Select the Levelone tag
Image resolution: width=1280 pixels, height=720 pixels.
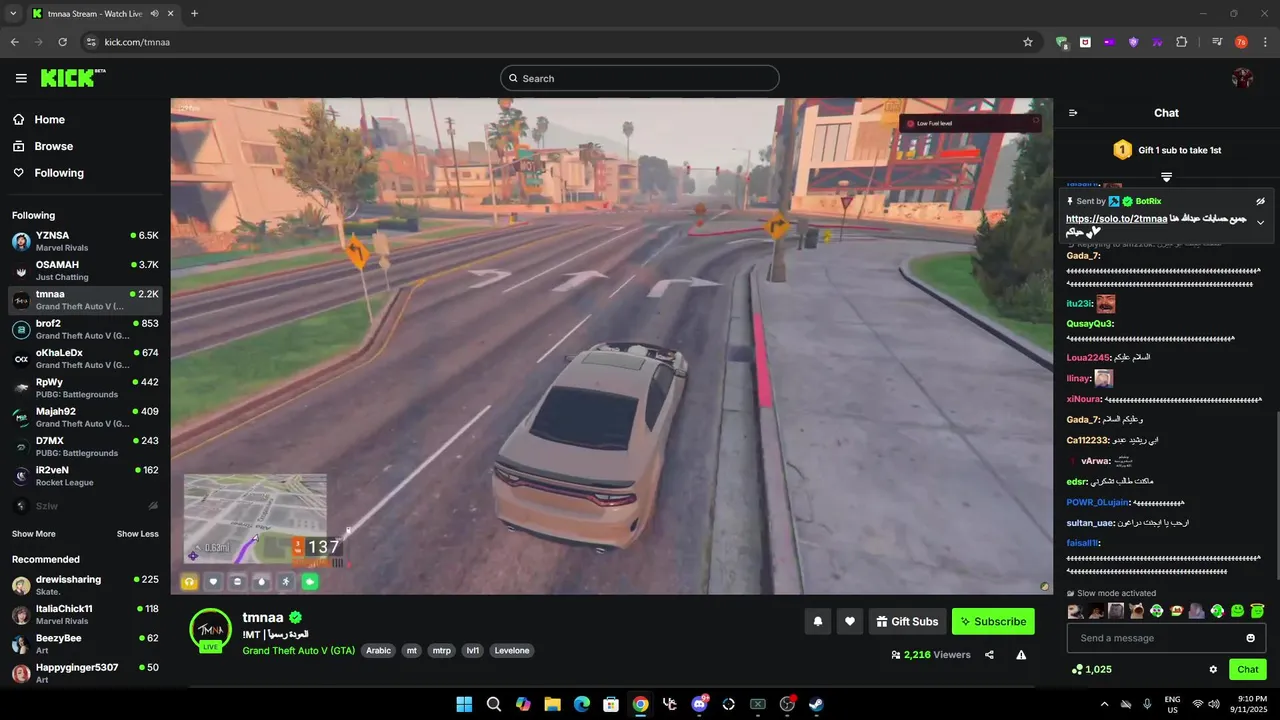pyautogui.click(x=512, y=650)
